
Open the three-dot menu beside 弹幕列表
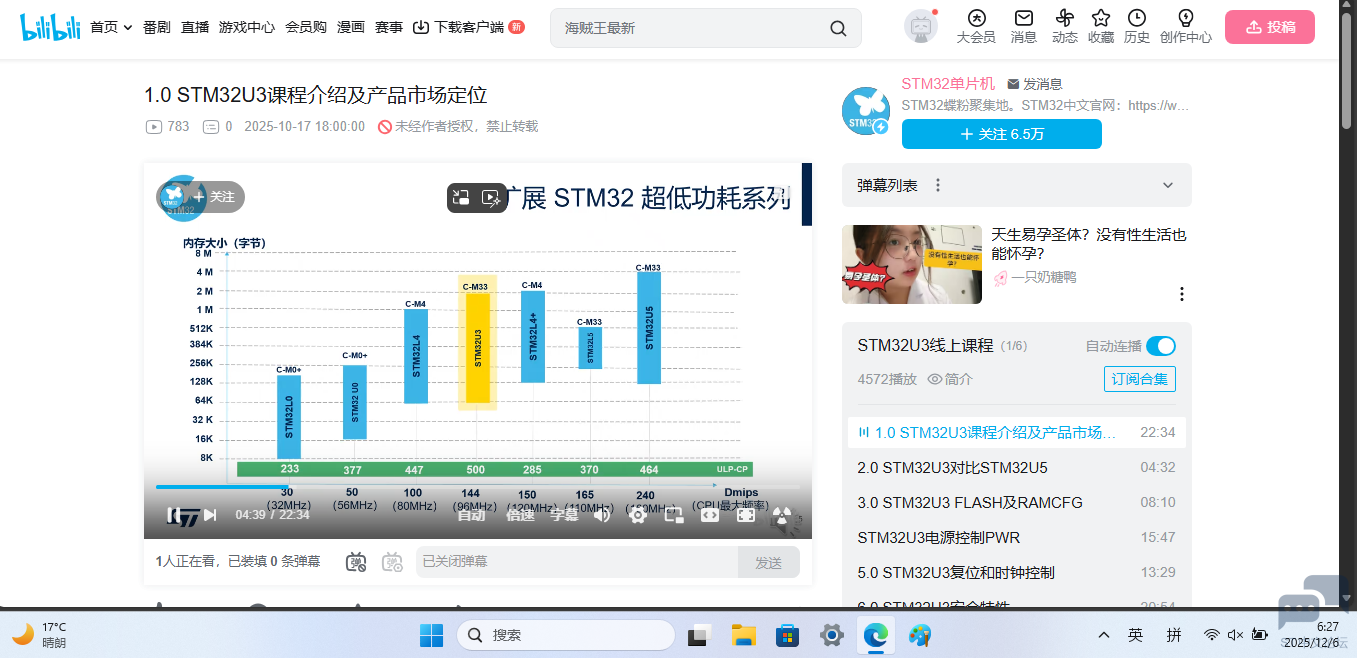coord(938,185)
